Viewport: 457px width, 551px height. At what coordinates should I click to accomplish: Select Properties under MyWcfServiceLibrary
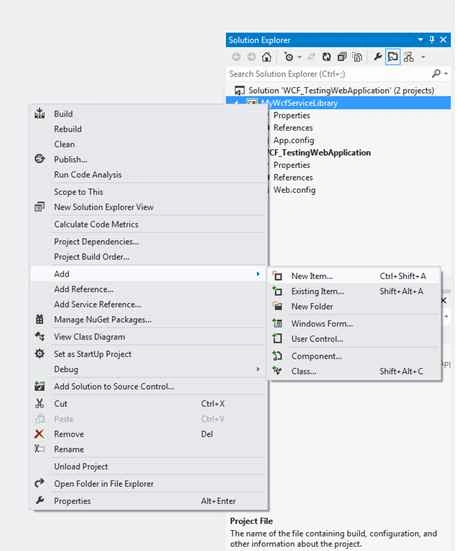(x=292, y=115)
